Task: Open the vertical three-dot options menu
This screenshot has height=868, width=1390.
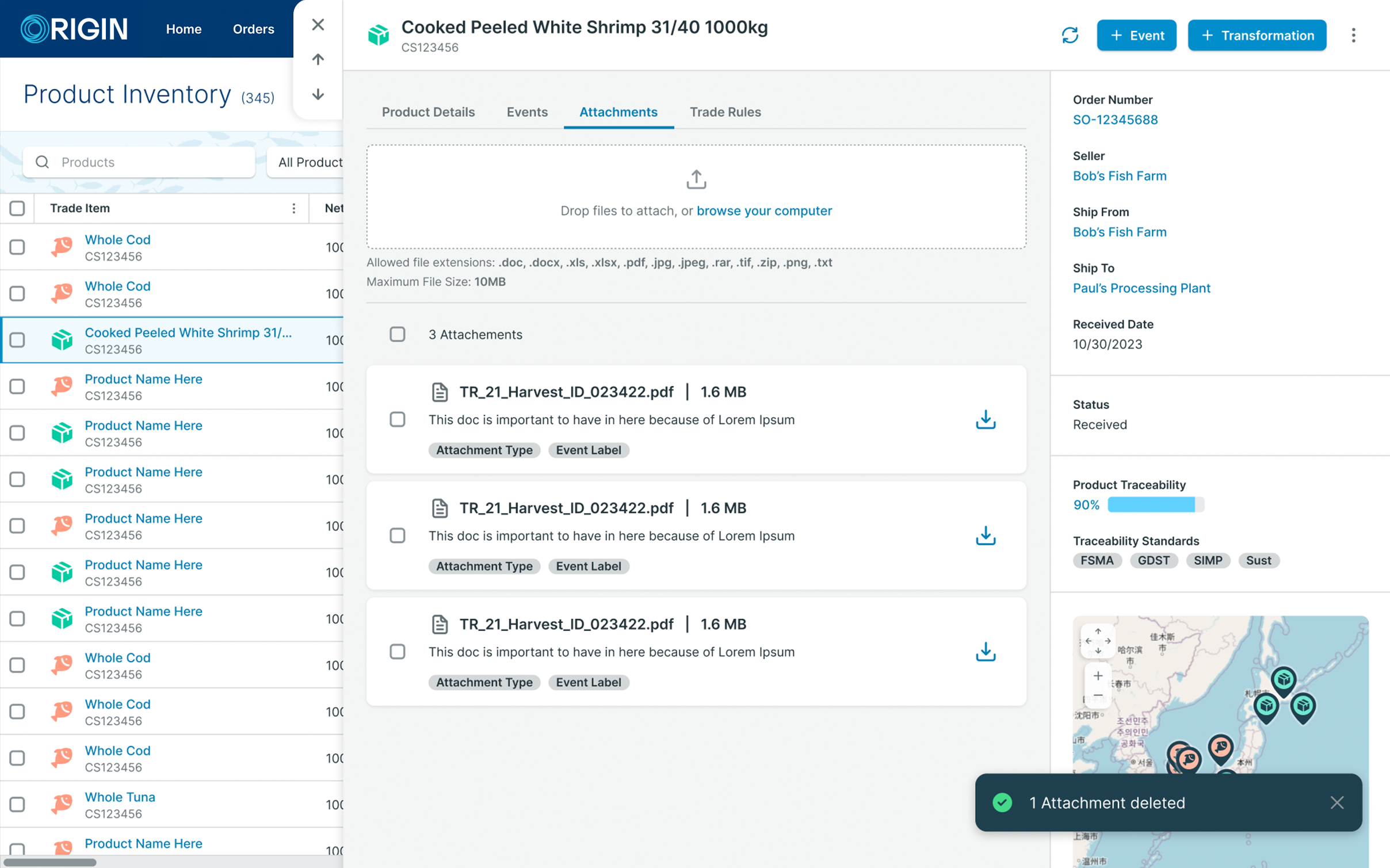Action: click(1353, 36)
